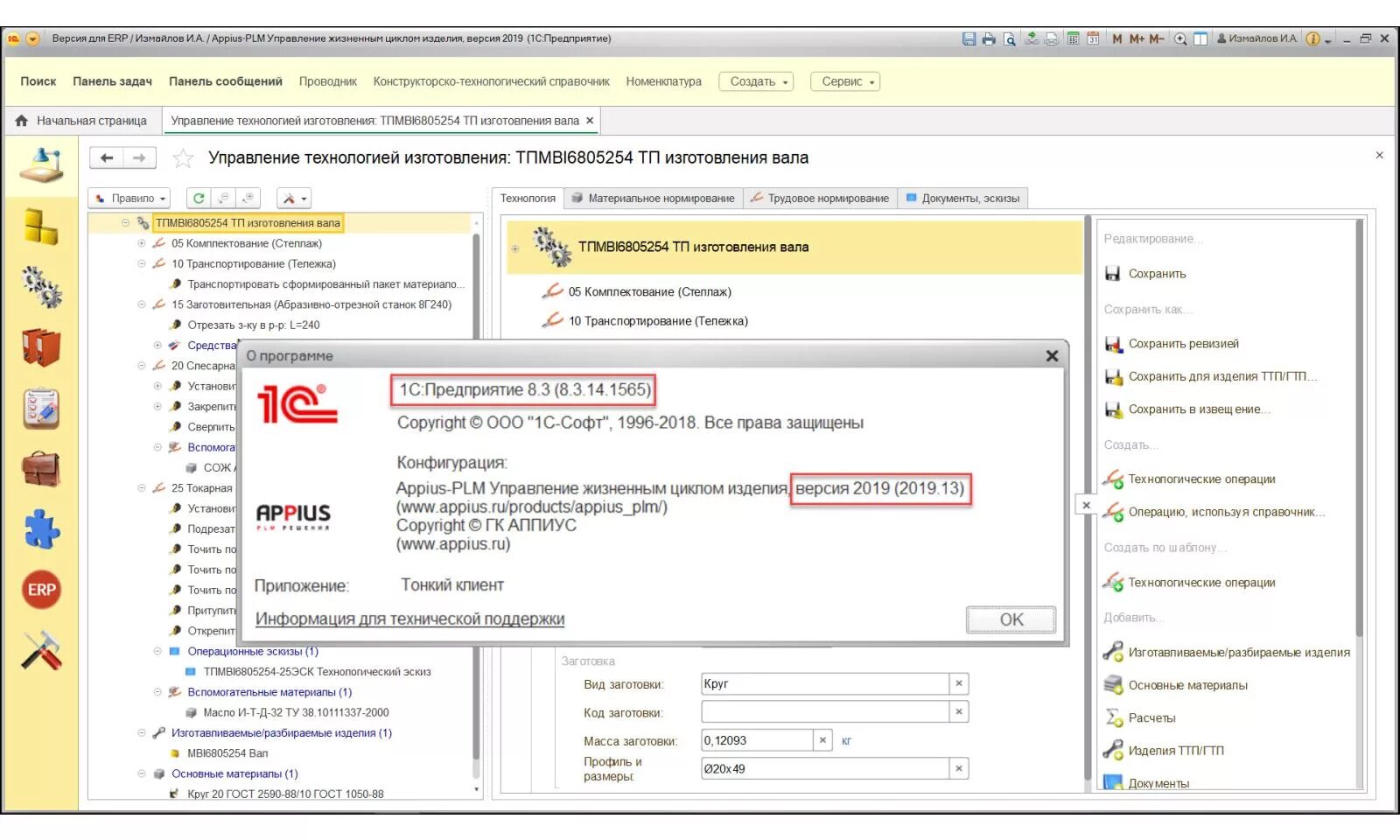
Task: Open the gears sidebar section
Action: click(41, 287)
